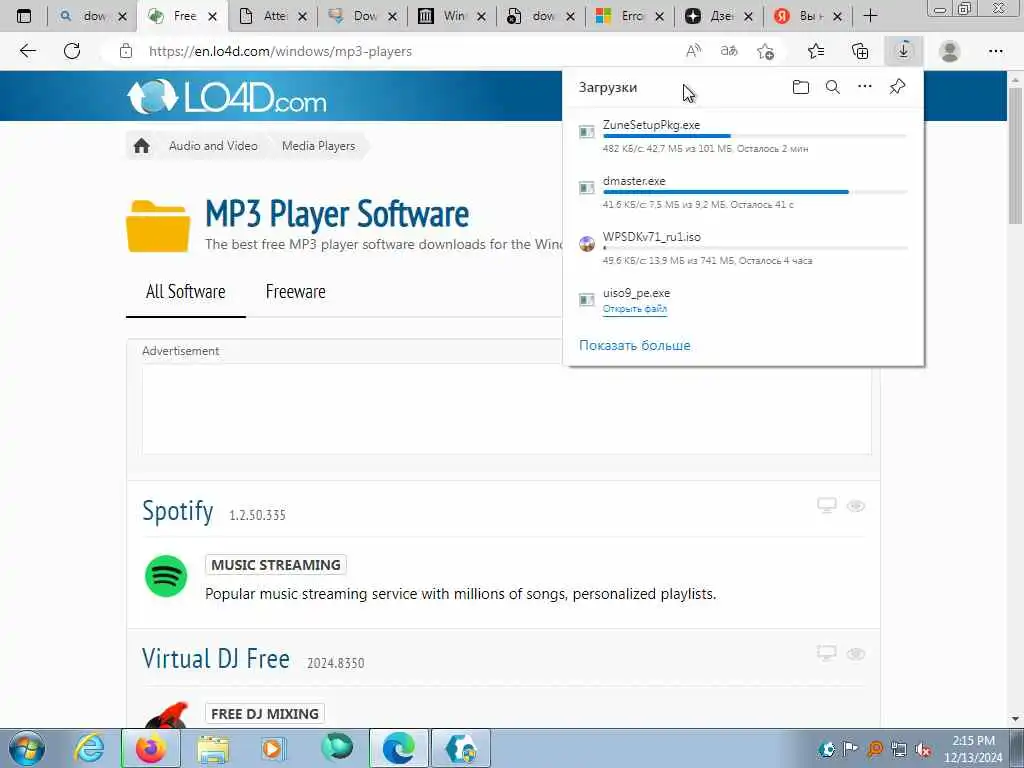The height and width of the screenshot is (768, 1024).
Task: Click the eye icon in the Spotify row
Action: coord(856,506)
